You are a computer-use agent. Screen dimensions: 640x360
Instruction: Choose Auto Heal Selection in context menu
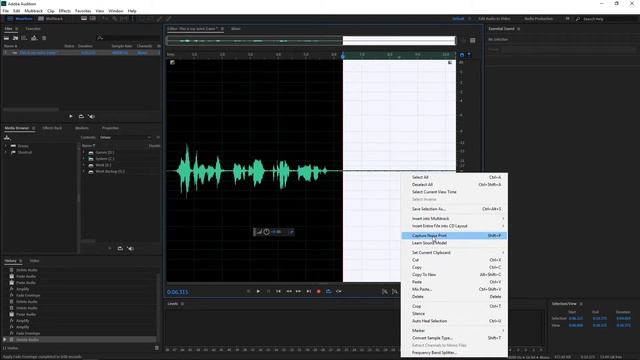(x=454, y=321)
